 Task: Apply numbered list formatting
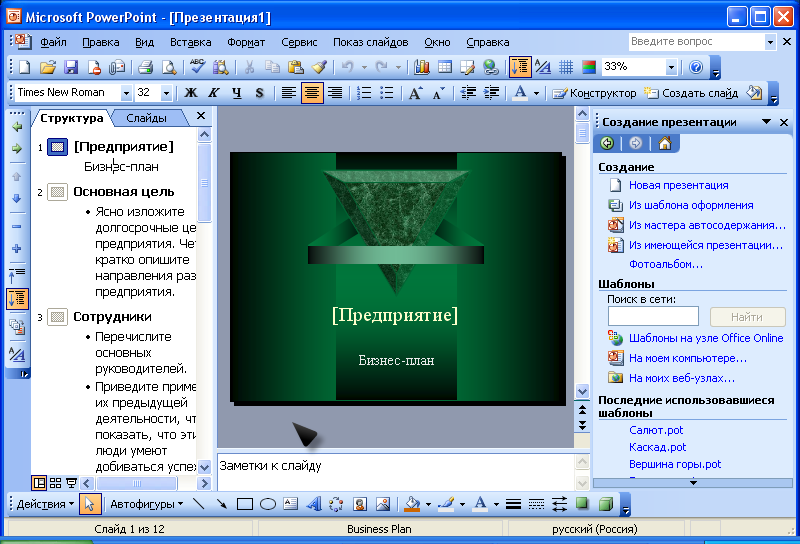[x=364, y=93]
